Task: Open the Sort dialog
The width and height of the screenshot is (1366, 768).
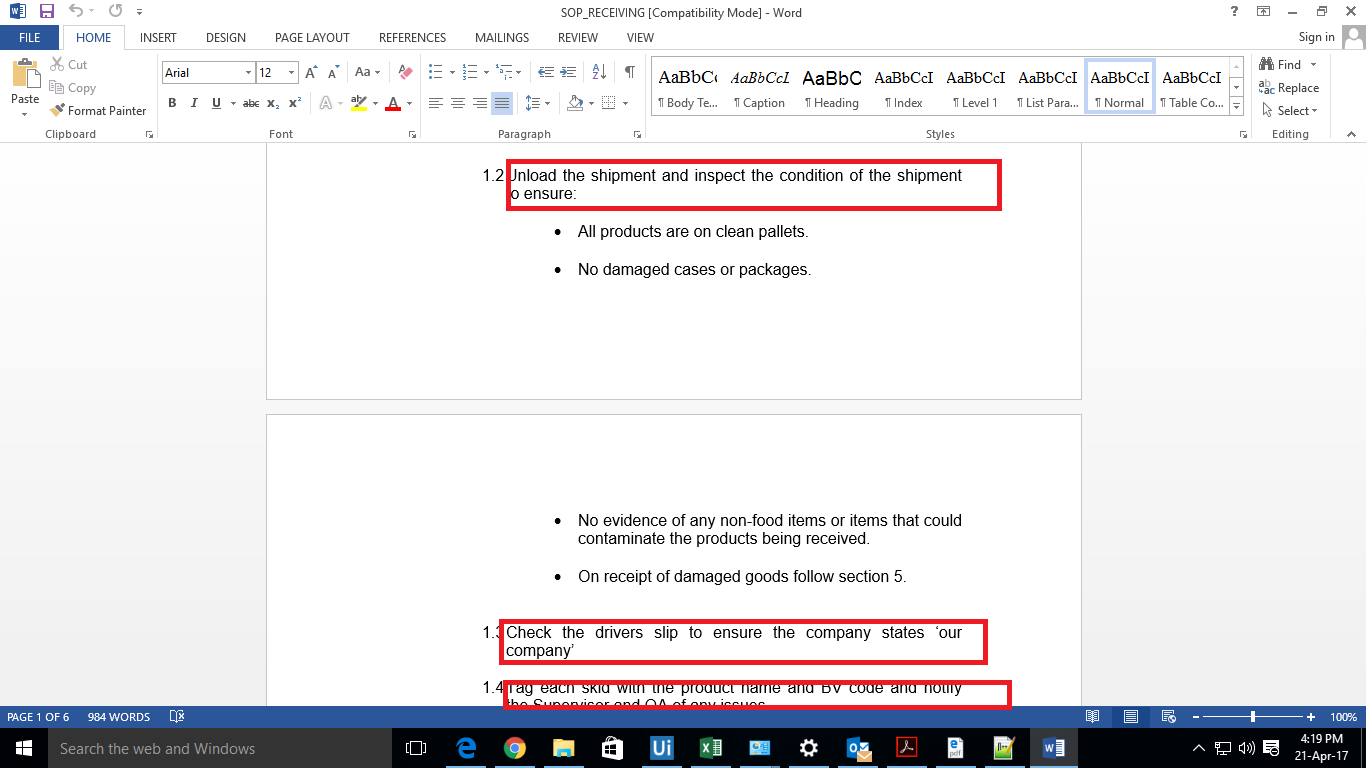Action: 598,71
